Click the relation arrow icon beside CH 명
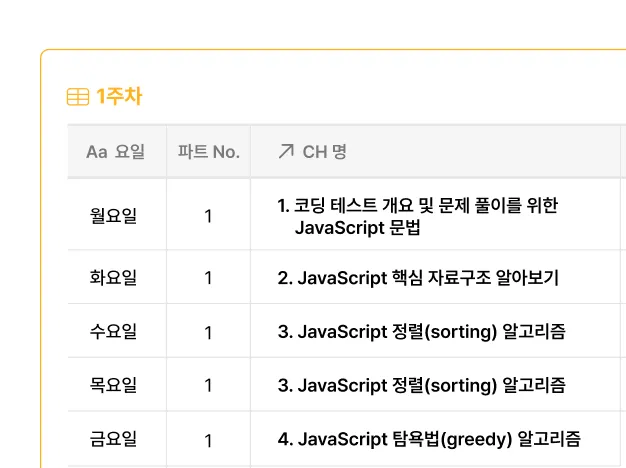This screenshot has height=468, width=626. click(x=286, y=152)
